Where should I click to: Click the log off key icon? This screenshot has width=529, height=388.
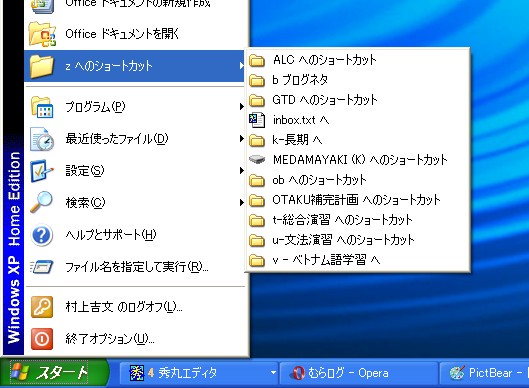click(x=42, y=307)
